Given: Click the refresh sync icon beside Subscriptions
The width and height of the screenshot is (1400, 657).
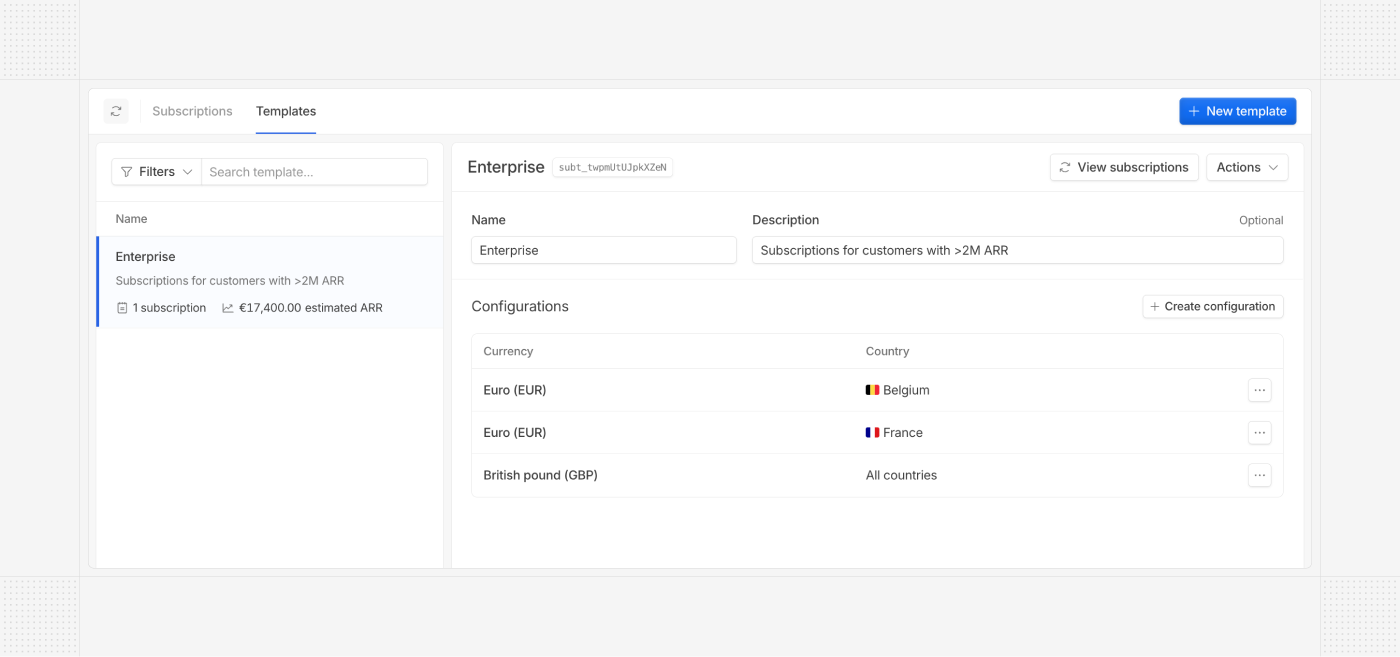Looking at the screenshot, I should pos(116,111).
